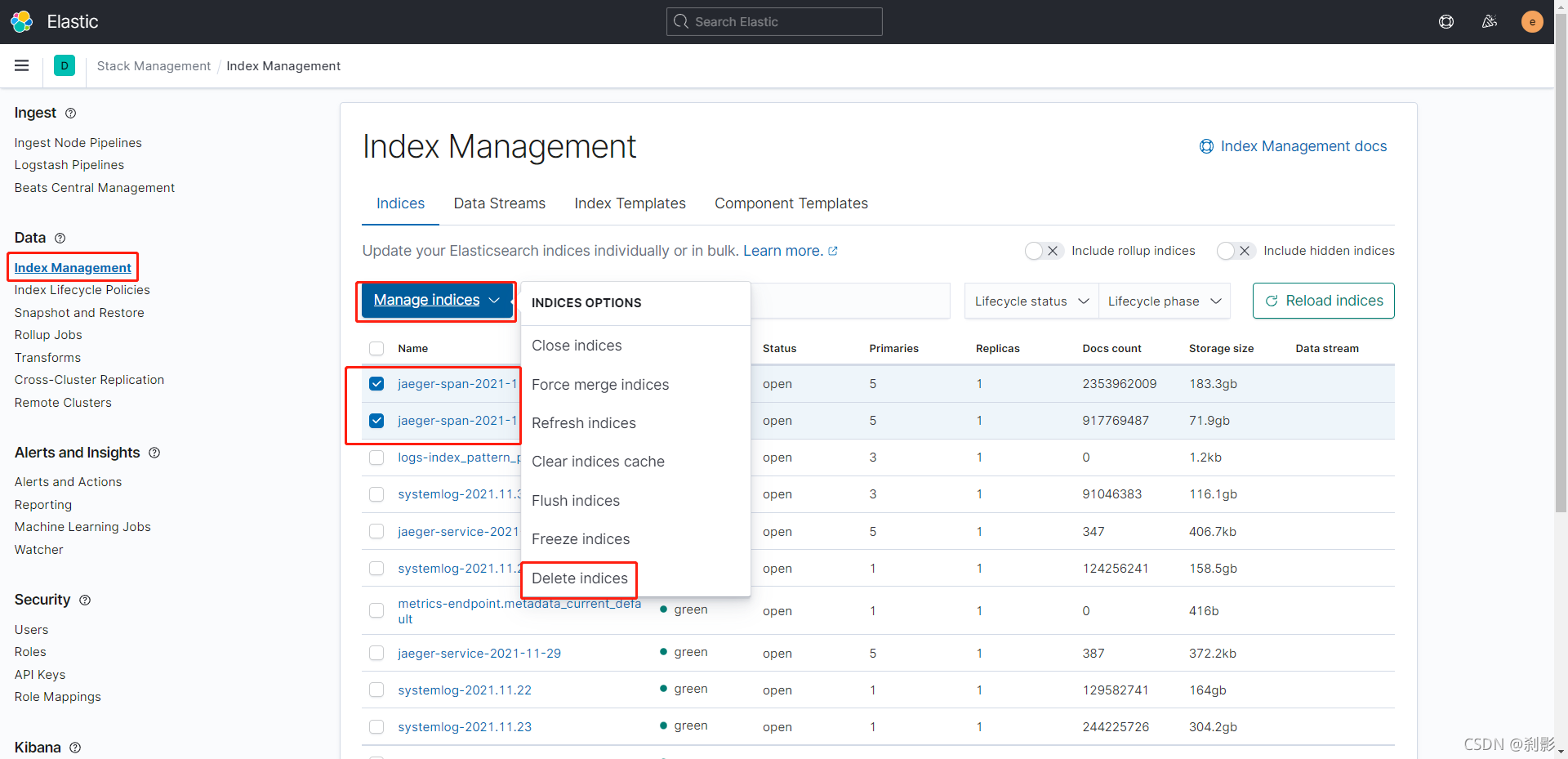Image resolution: width=1568 pixels, height=759 pixels.
Task: Open the newsfeed icon in header
Action: click(x=1490, y=22)
